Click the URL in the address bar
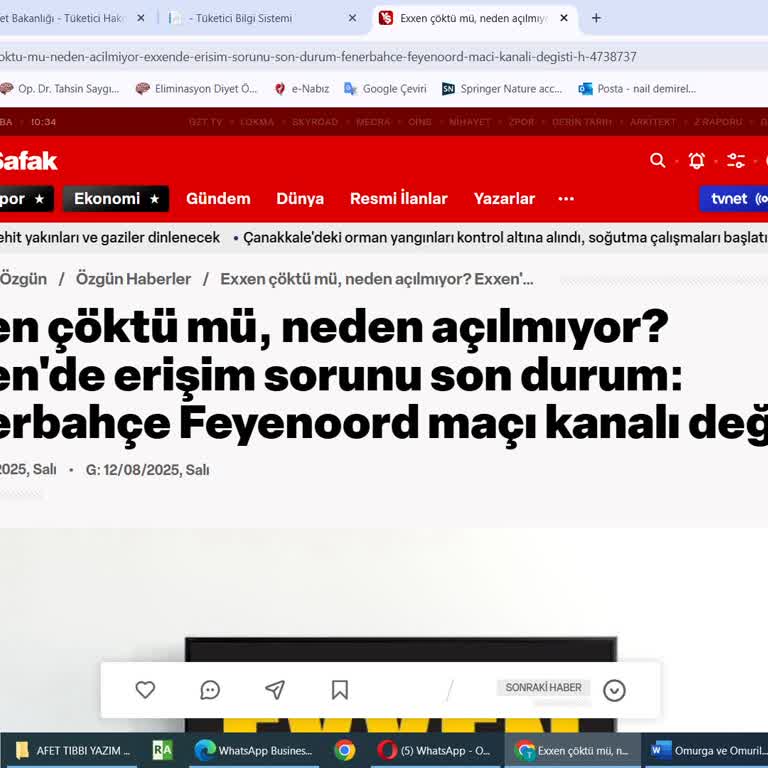Image resolution: width=768 pixels, height=768 pixels. [x=318, y=57]
